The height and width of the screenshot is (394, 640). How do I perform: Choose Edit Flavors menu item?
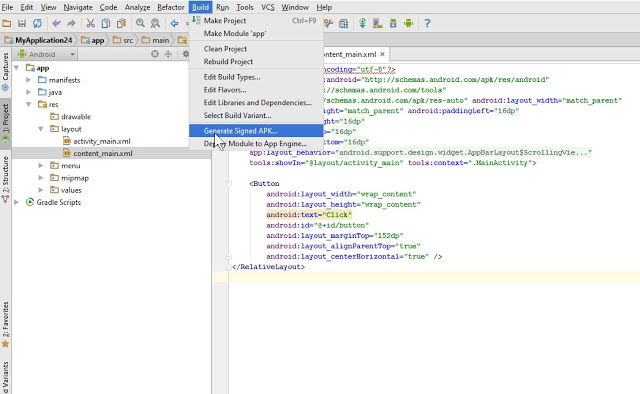[256, 90]
